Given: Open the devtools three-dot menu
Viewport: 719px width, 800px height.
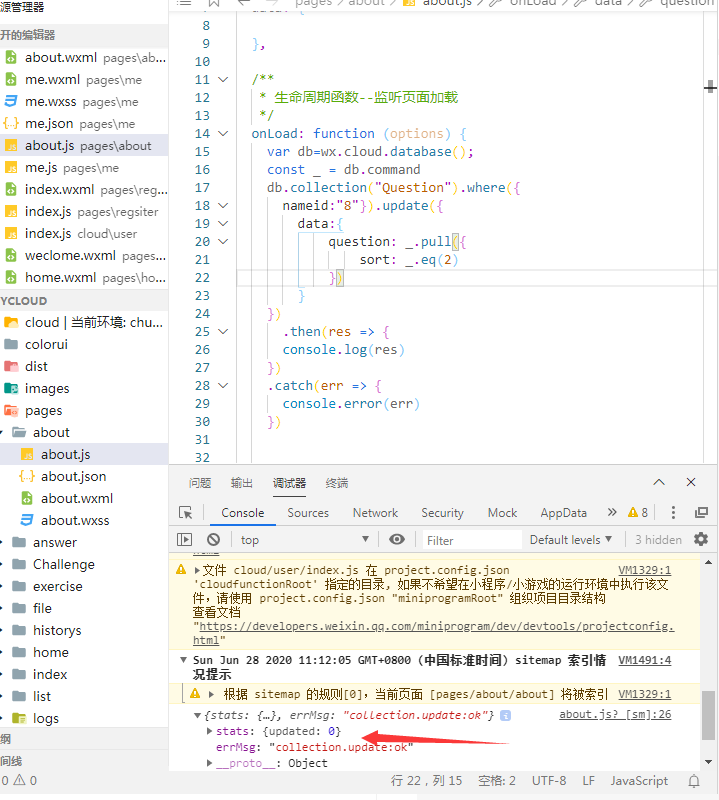Looking at the screenshot, I should click(673, 512).
